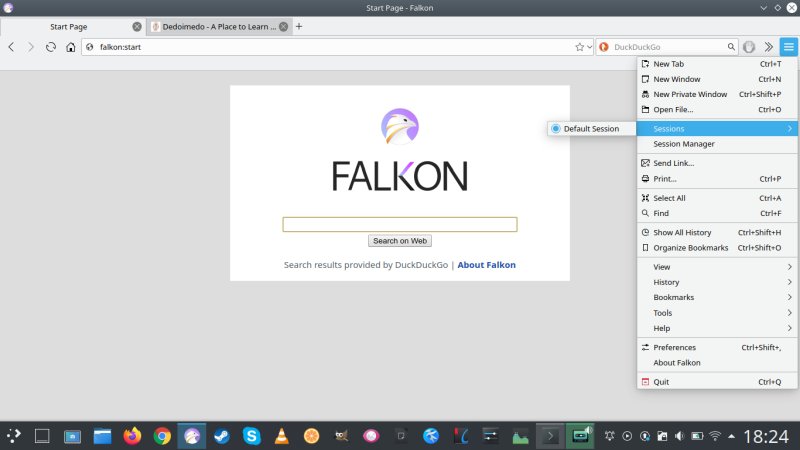Open Preferences from the menu
The image size is (800, 450).
pyautogui.click(x=717, y=347)
